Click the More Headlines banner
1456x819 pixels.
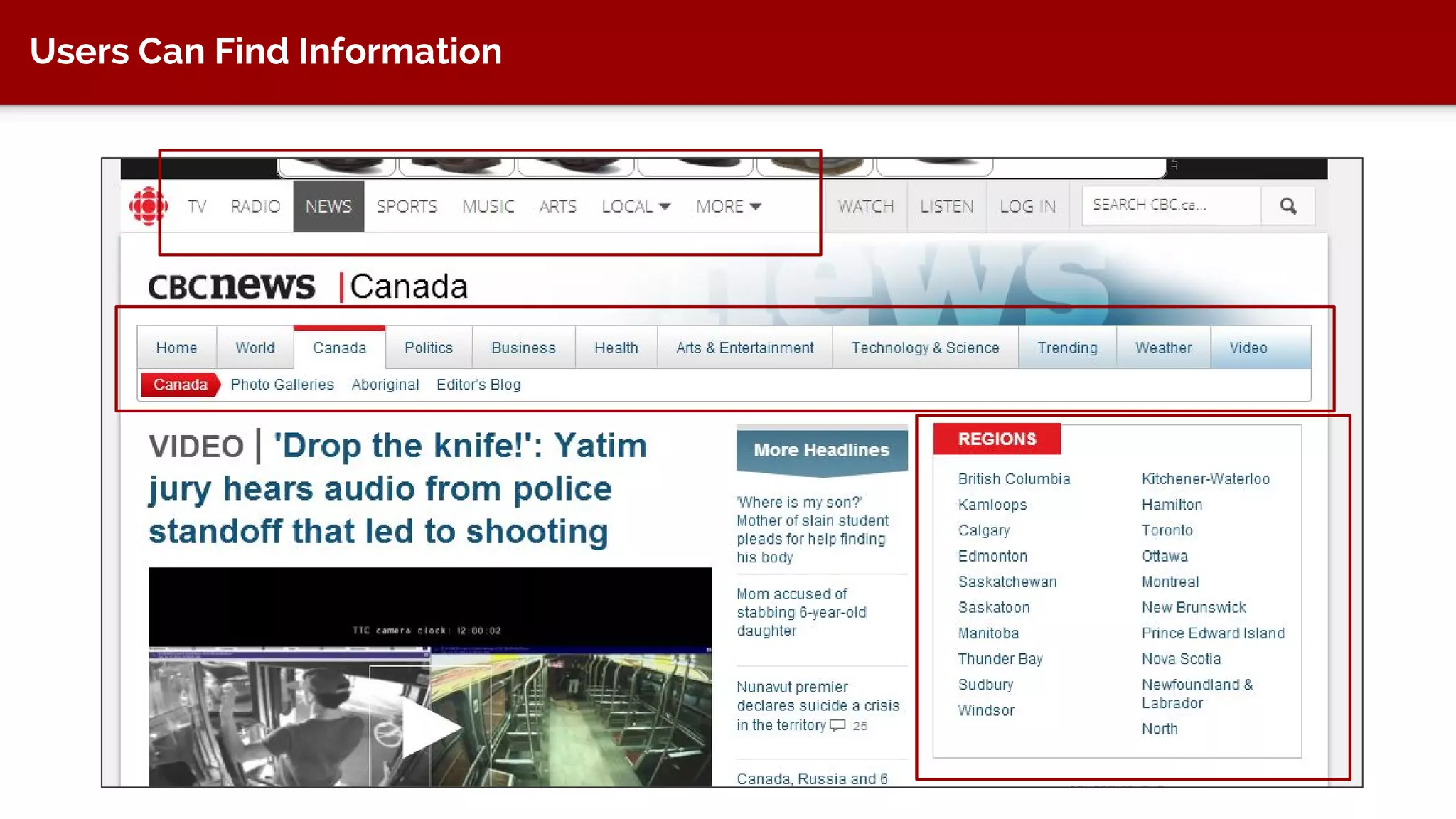click(x=821, y=450)
